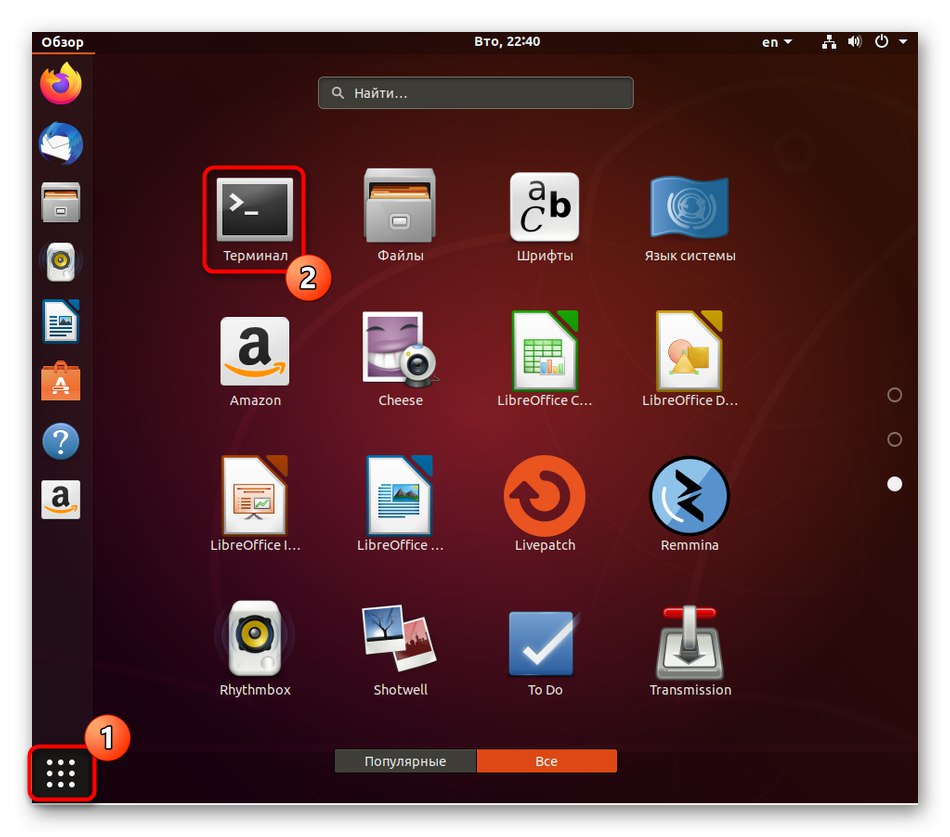Switch to the Популярные tab
The image size is (950, 837).
(405, 761)
